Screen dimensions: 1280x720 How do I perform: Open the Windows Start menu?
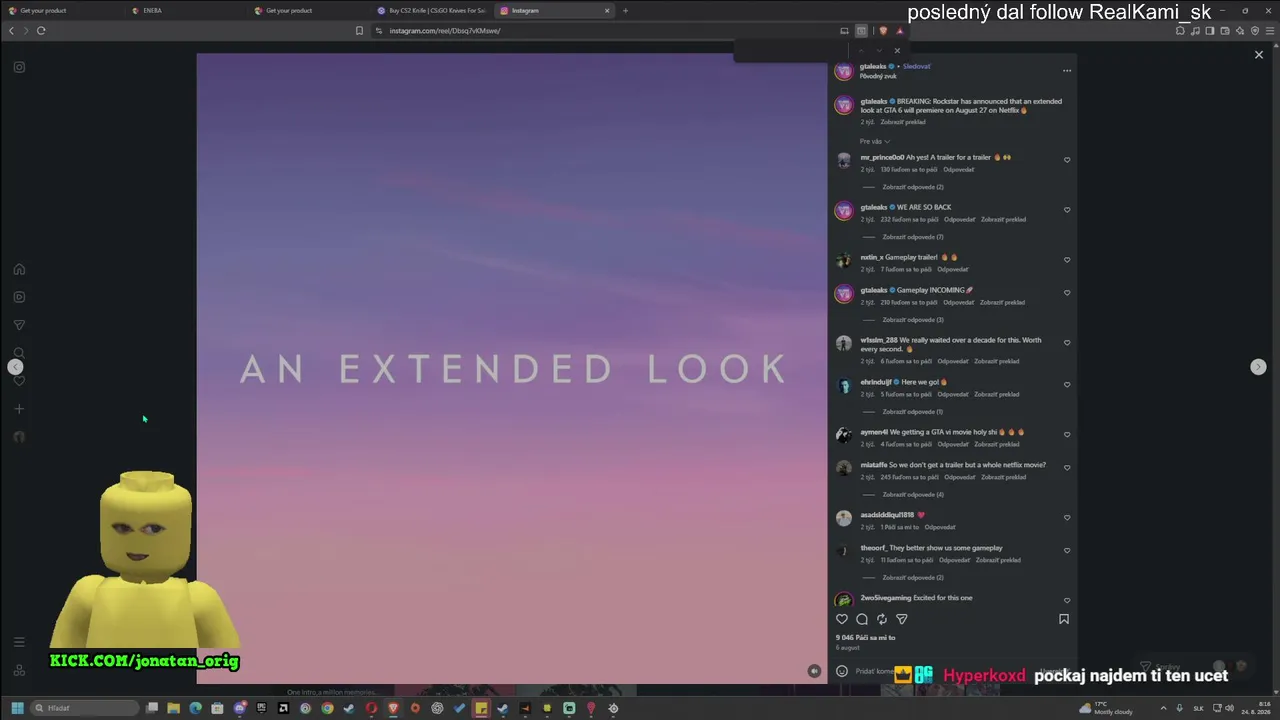coord(17,708)
